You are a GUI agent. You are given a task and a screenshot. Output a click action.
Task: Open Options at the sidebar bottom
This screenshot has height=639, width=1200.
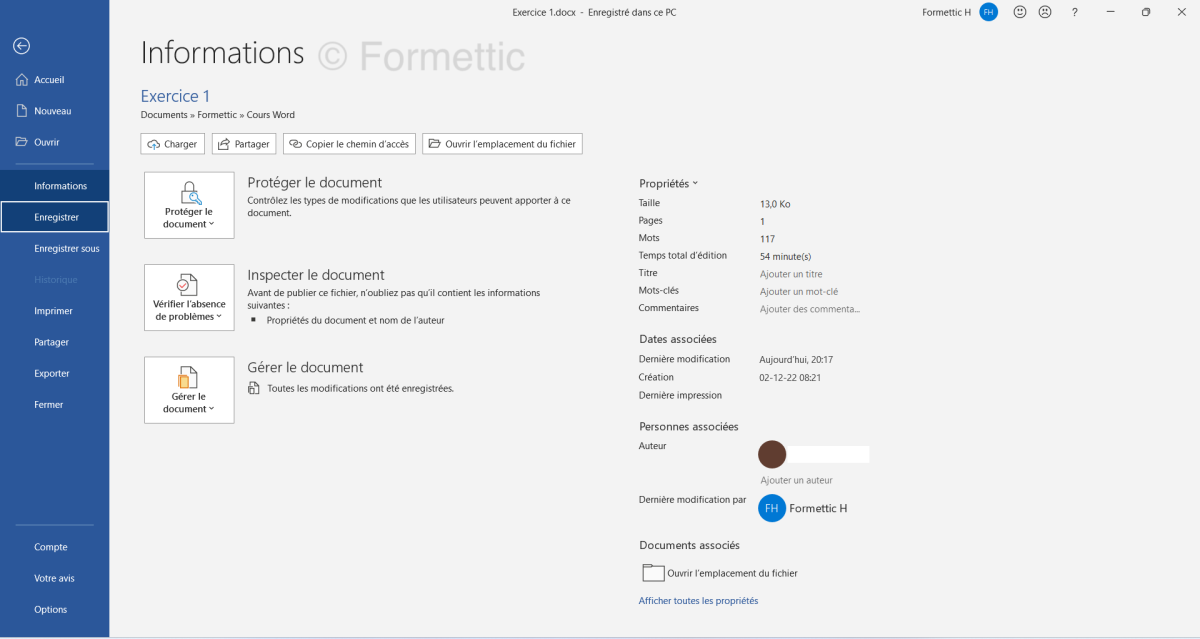50,609
